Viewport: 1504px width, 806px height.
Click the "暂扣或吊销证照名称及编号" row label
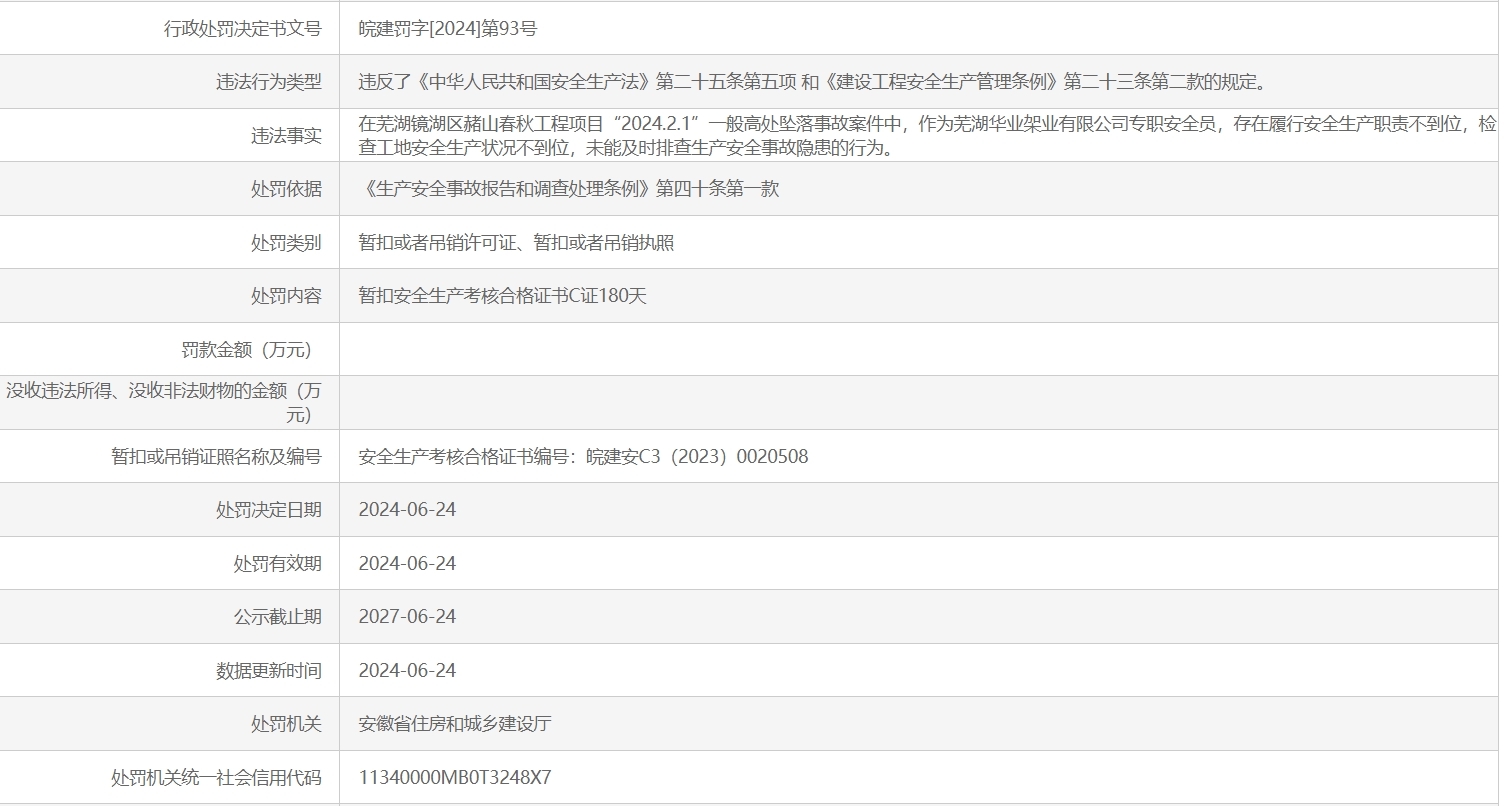[217, 456]
